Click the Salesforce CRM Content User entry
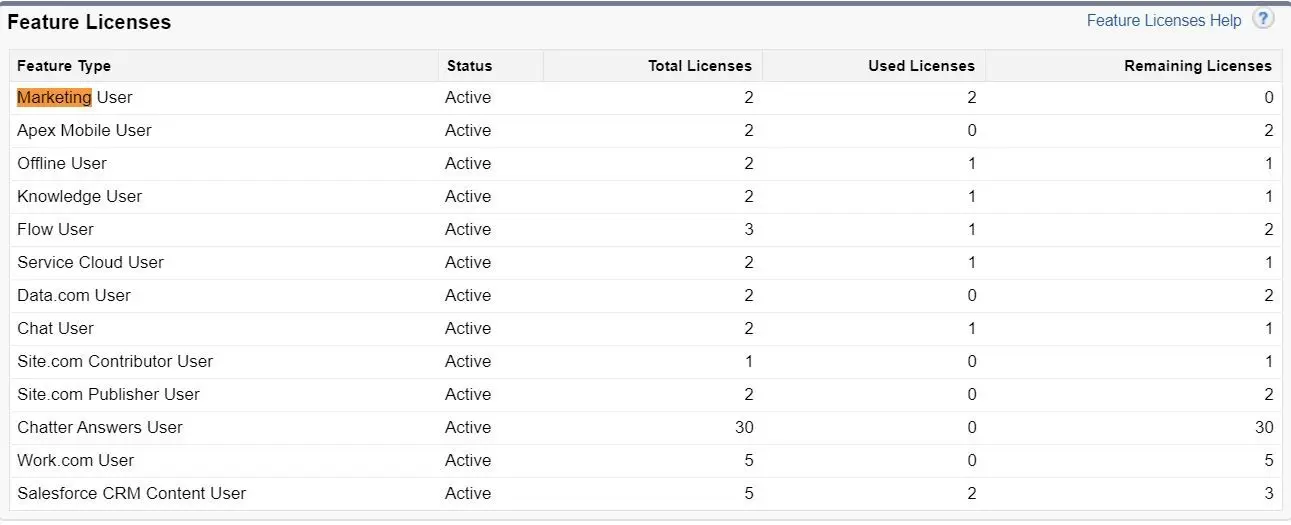 131,493
